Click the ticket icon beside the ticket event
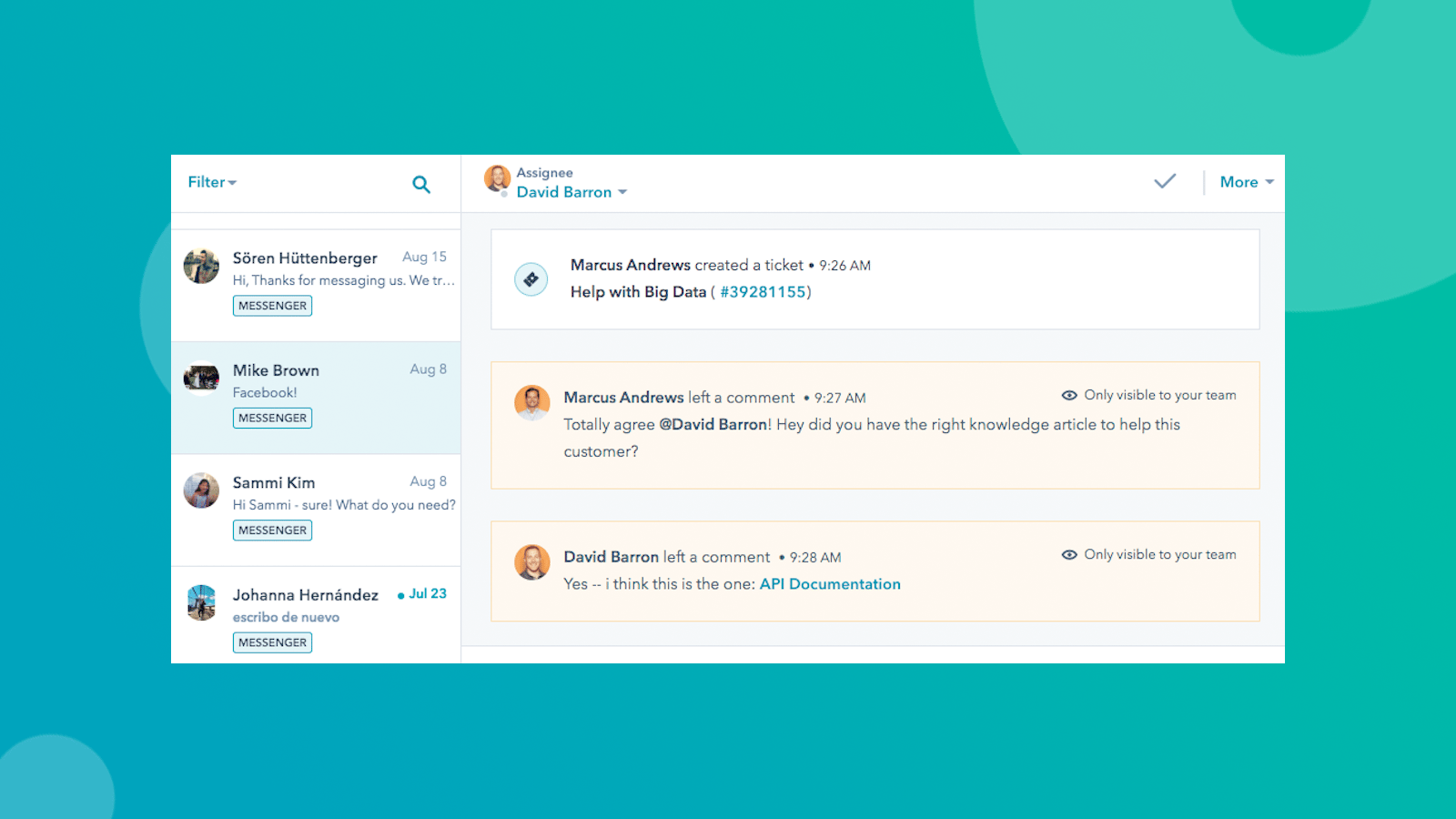This screenshot has height=819, width=1456. pos(531,278)
